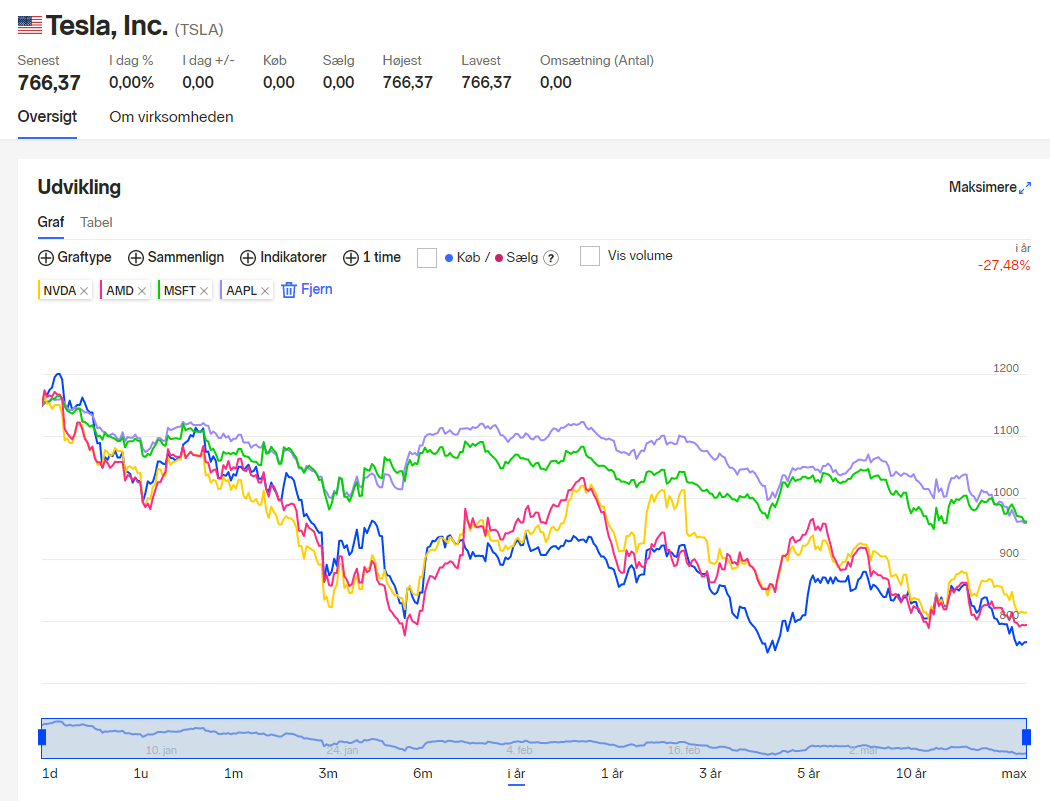Click the 1100 y-axis label
1050x801 pixels.
[1006, 431]
